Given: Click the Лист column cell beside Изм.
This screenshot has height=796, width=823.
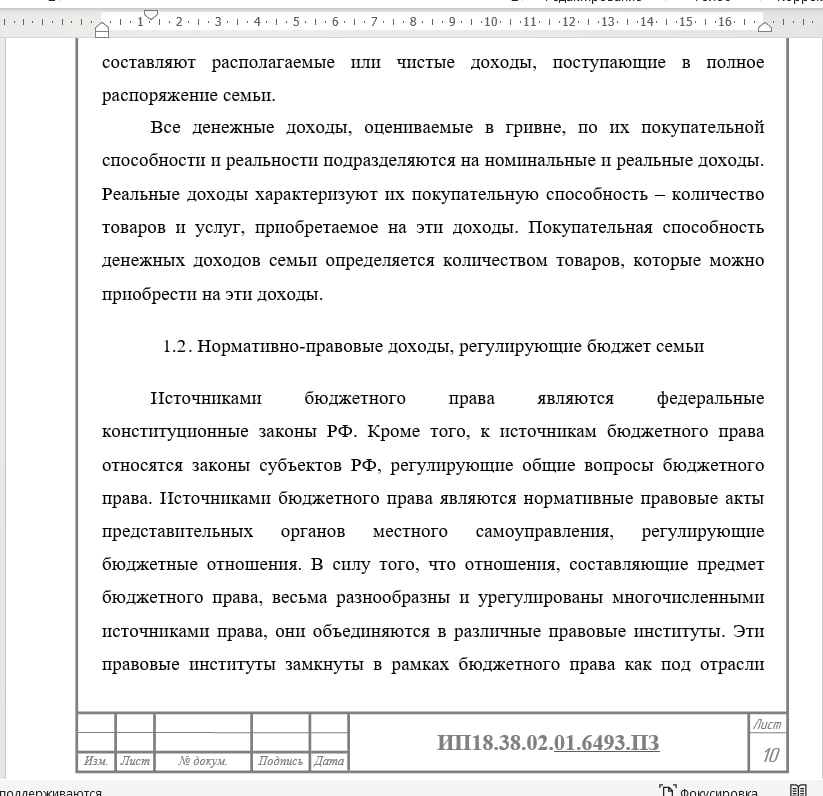Looking at the screenshot, I should [x=135, y=761].
